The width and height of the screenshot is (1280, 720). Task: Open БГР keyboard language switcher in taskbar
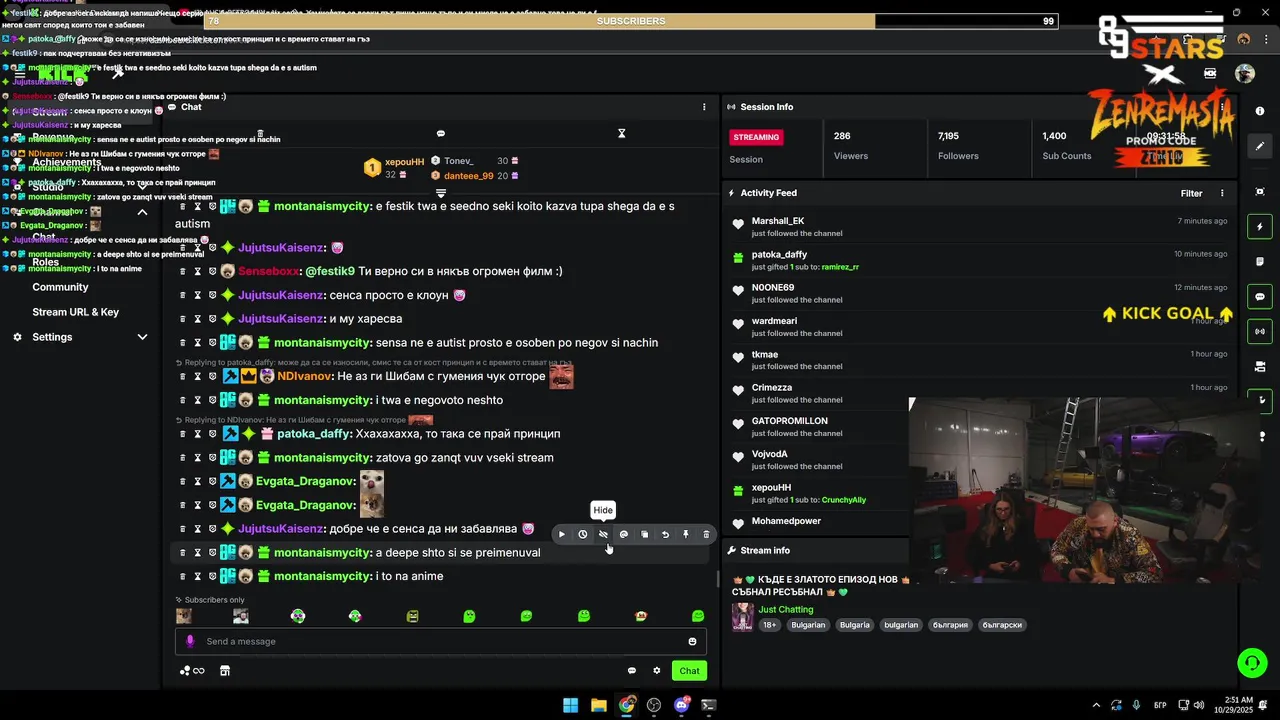click(x=1160, y=705)
